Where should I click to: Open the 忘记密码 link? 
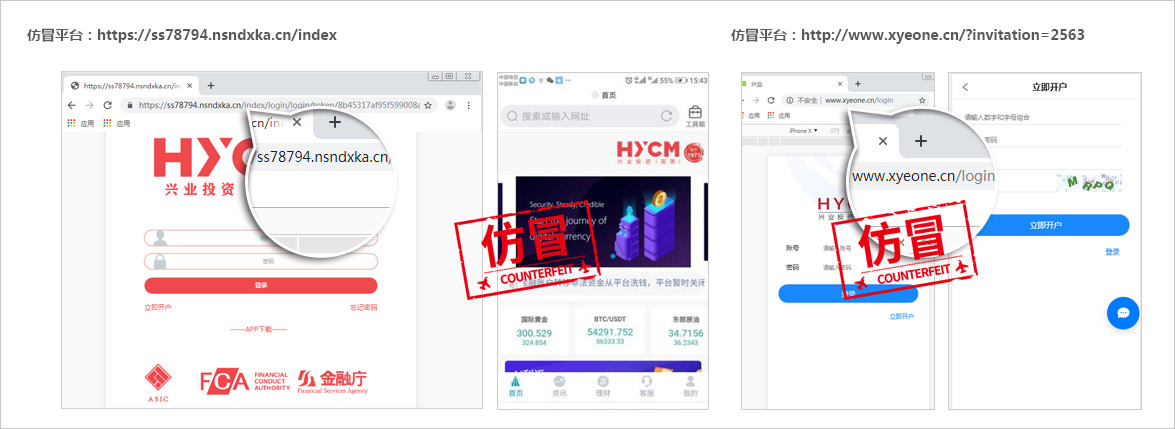pos(363,308)
